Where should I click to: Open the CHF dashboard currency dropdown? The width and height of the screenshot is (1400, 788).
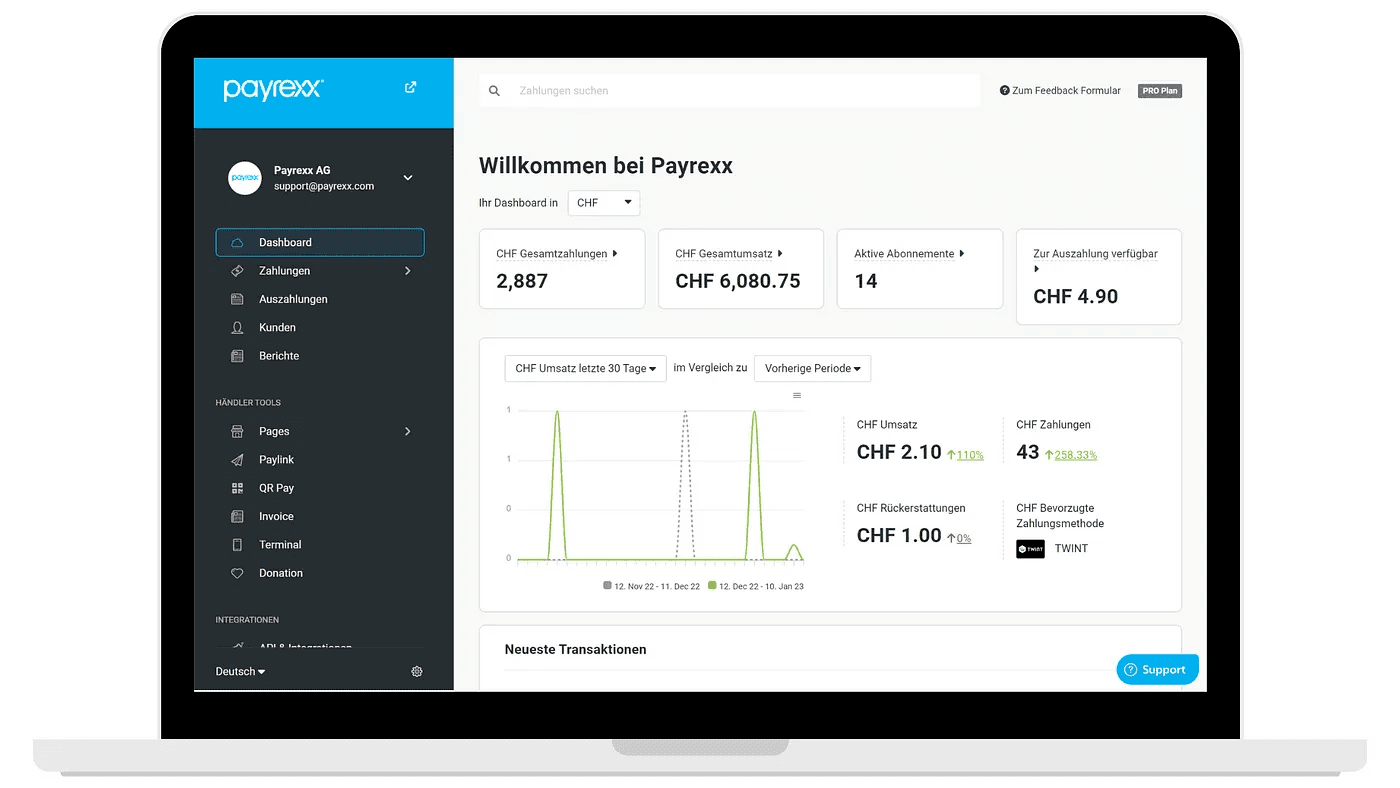tap(604, 203)
